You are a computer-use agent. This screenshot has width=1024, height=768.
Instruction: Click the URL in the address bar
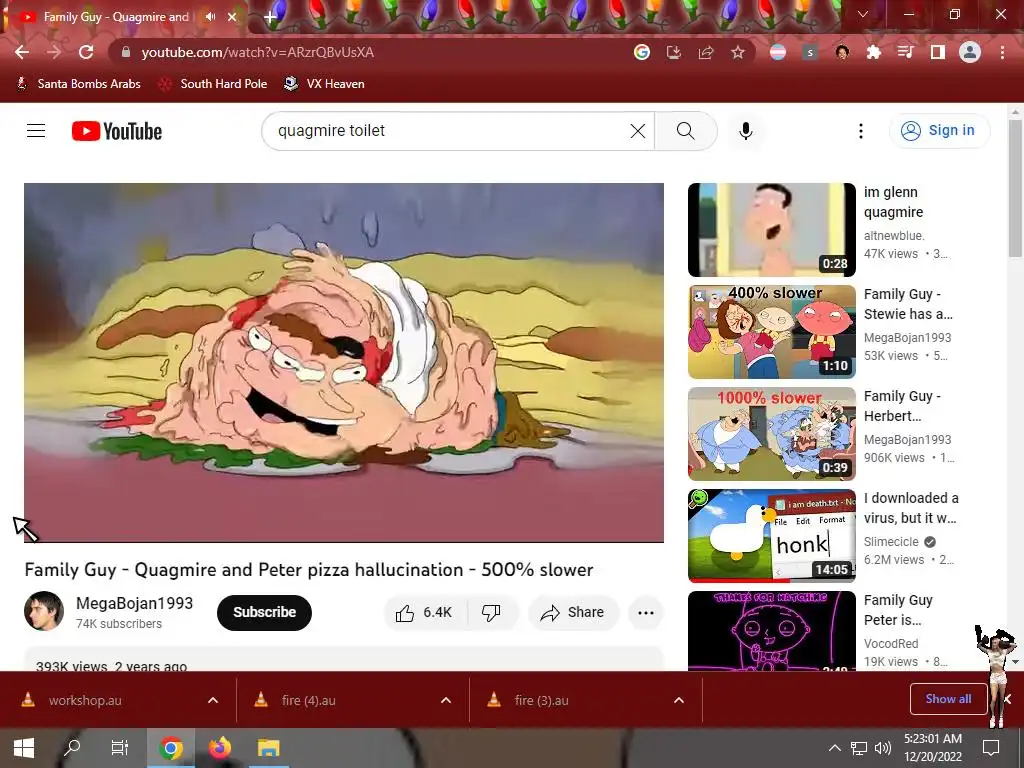[257, 52]
